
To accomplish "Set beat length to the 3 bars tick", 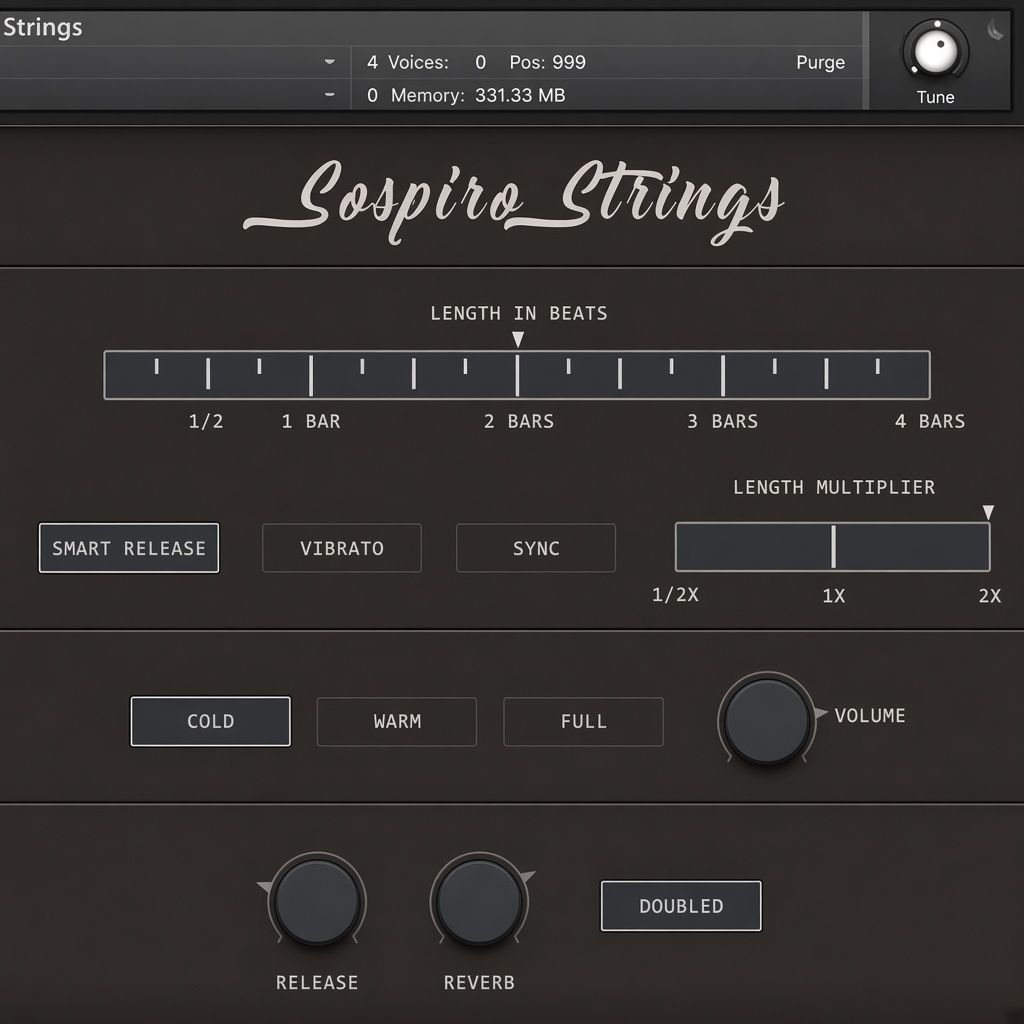I will (722, 375).
